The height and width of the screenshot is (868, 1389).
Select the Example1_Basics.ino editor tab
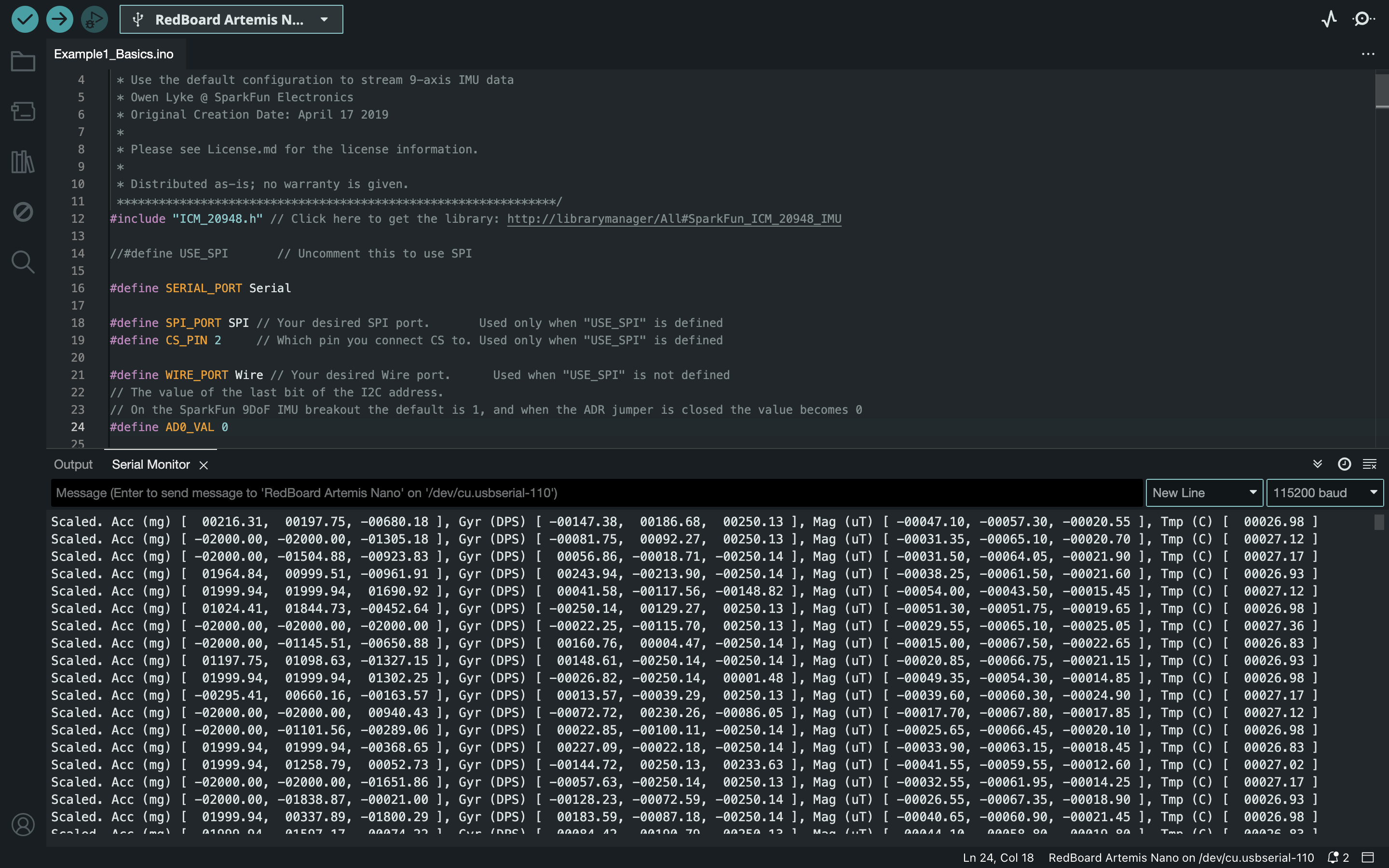pos(114,54)
